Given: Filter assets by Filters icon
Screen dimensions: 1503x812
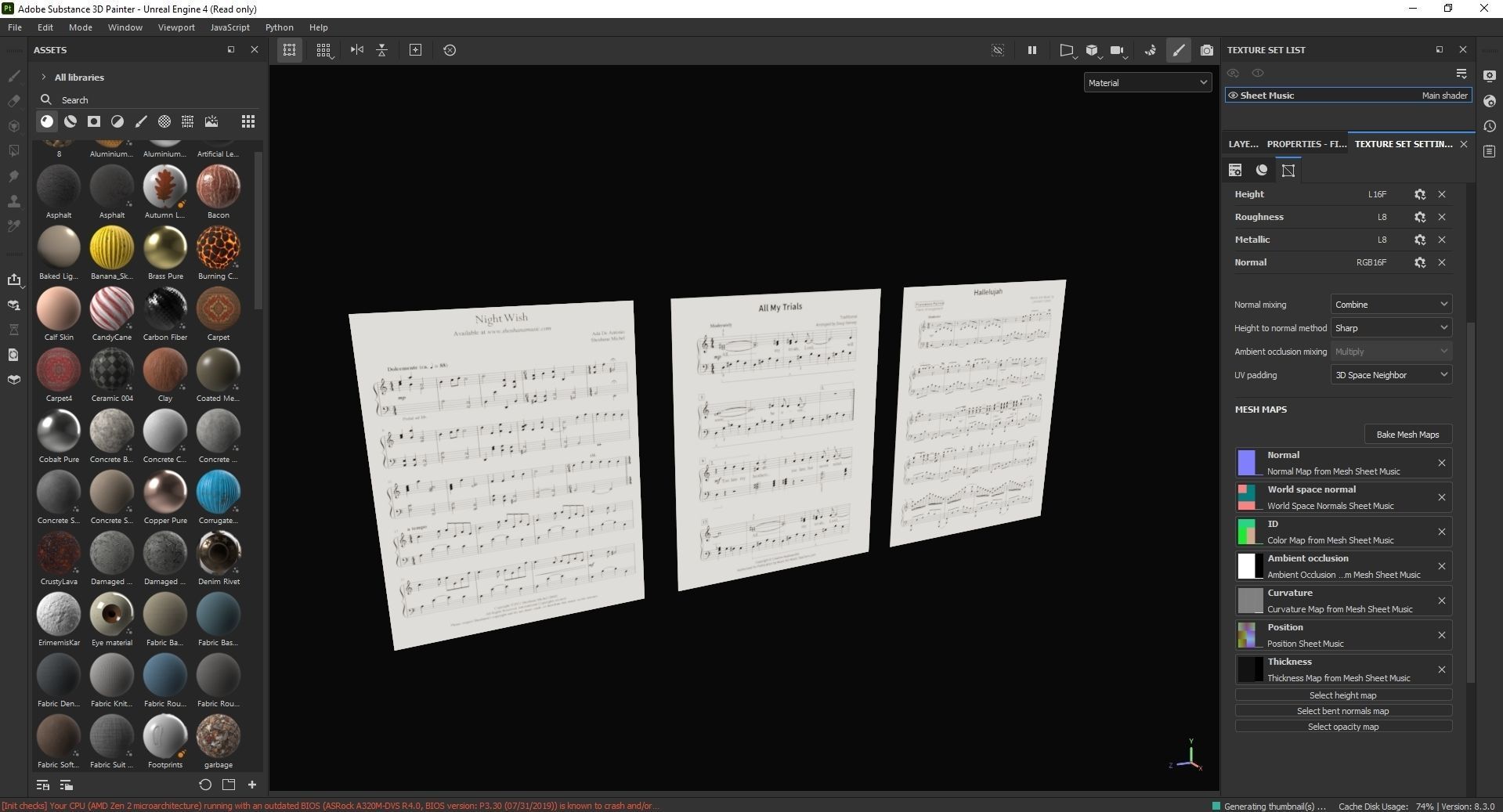Looking at the screenshot, I should pyautogui.click(x=117, y=121).
